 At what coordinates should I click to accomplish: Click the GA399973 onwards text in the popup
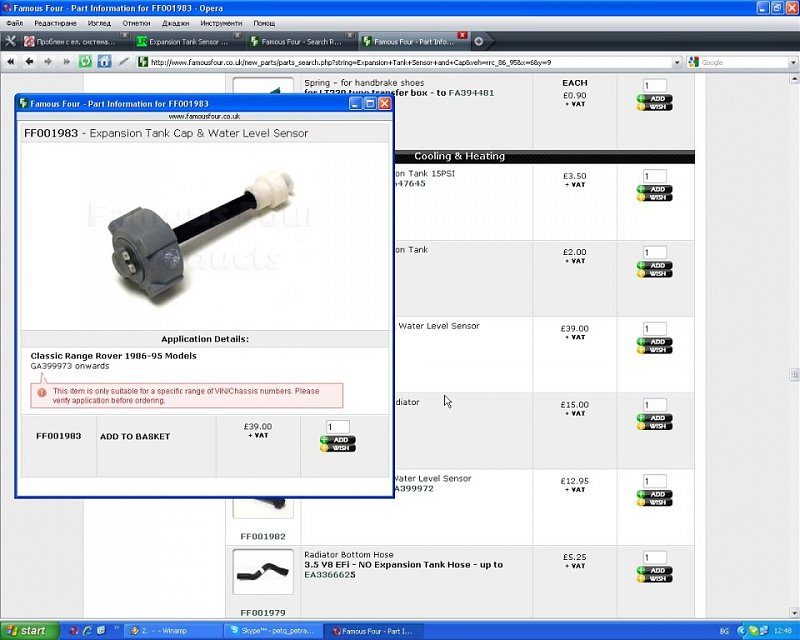tap(70, 366)
